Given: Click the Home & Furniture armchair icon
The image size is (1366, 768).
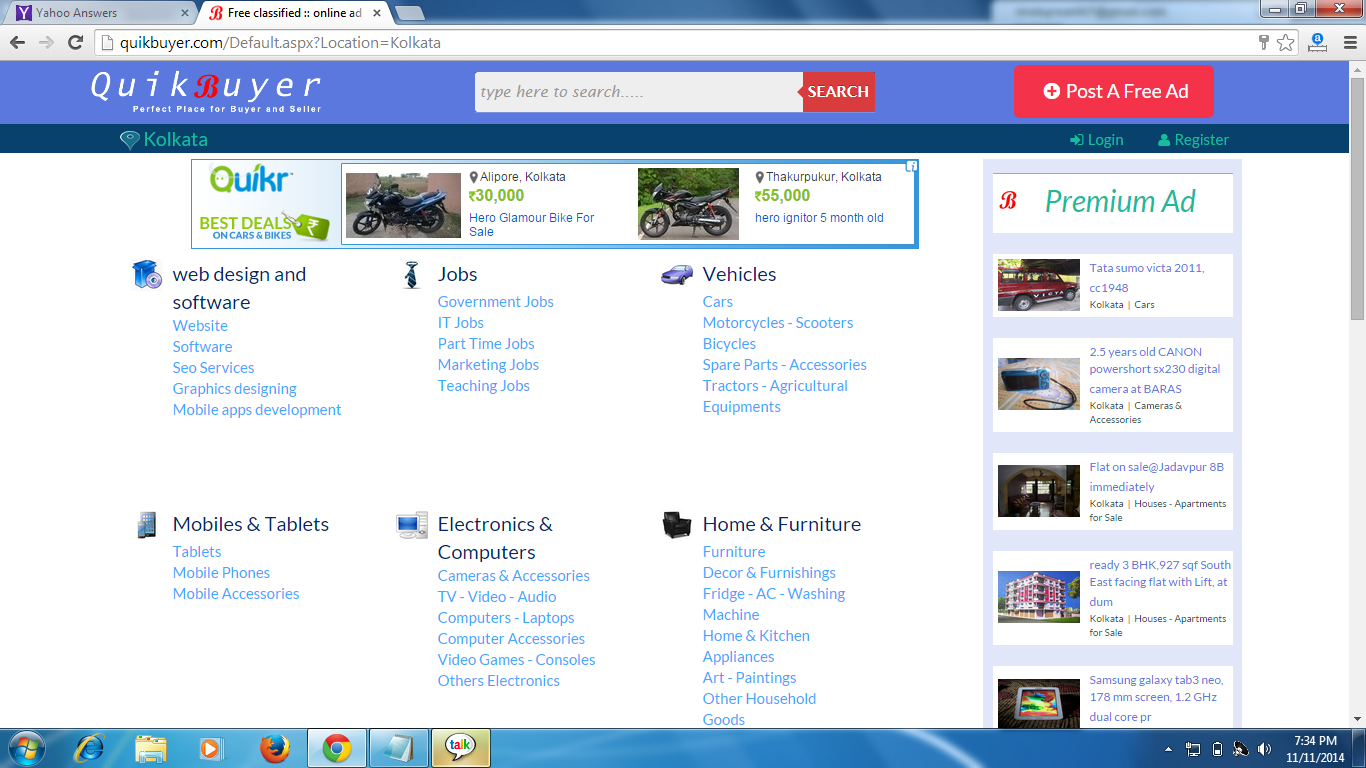Looking at the screenshot, I should pyautogui.click(x=677, y=524).
